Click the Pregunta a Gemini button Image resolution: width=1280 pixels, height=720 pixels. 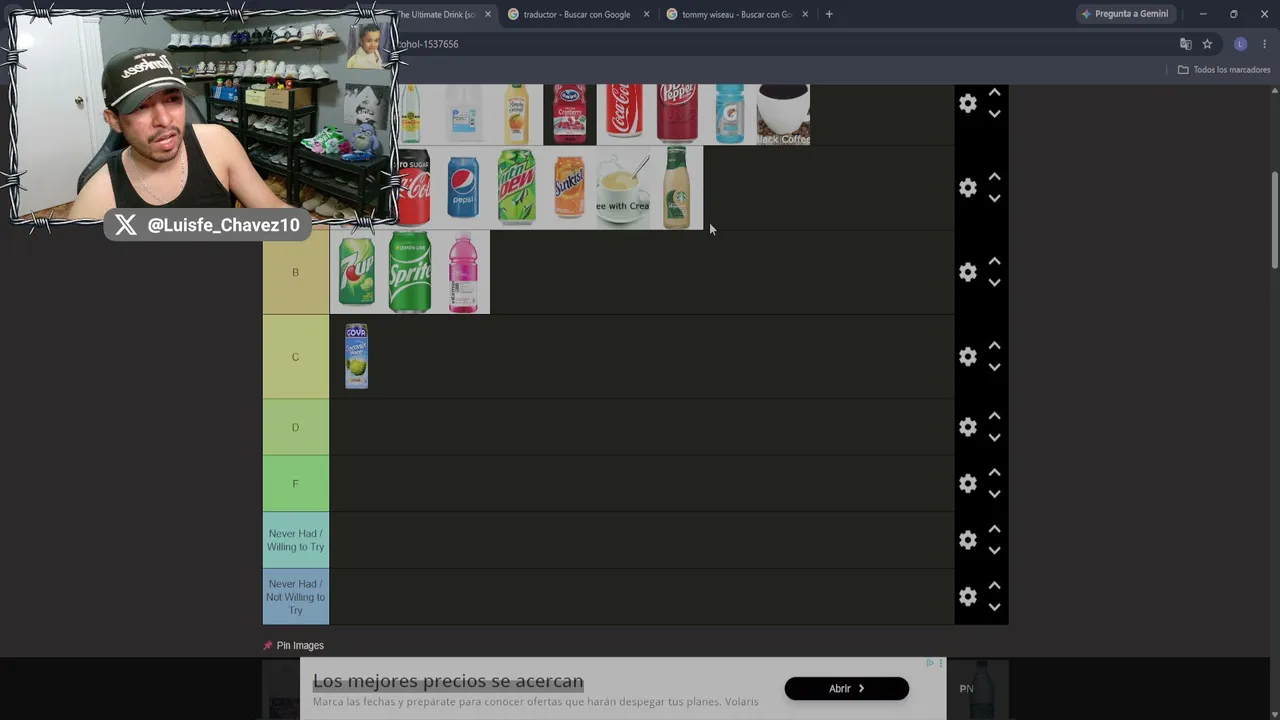point(1125,14)
